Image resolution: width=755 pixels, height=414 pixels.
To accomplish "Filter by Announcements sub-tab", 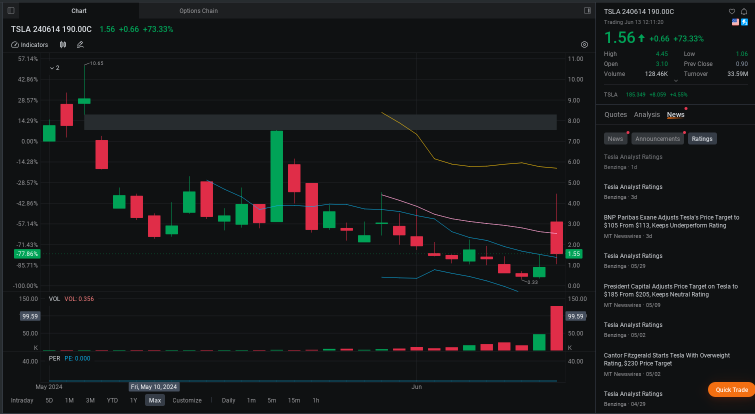I will [657, 139].
